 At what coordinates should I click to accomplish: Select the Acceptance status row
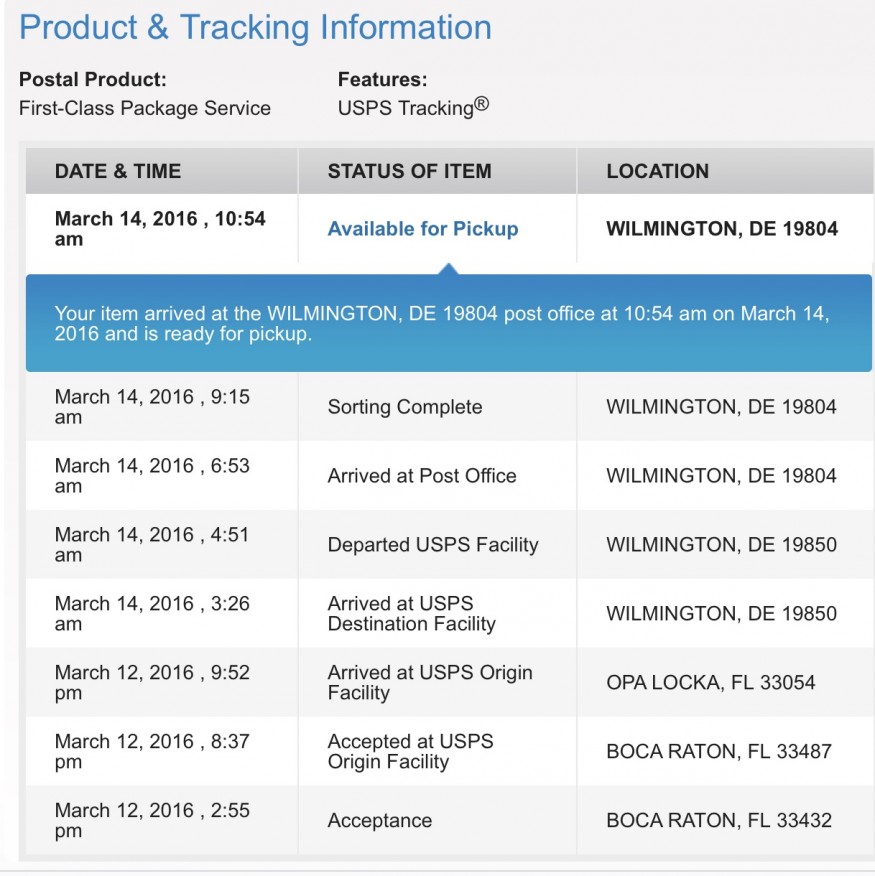pos(449,820)
